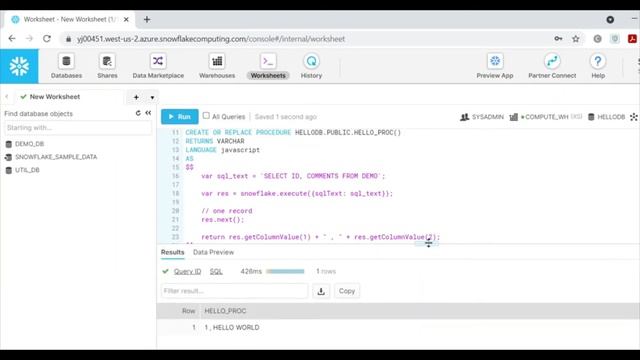Change the SYSADMIN role context
This screenshot has width=640, height=360.
coord(482,117)
